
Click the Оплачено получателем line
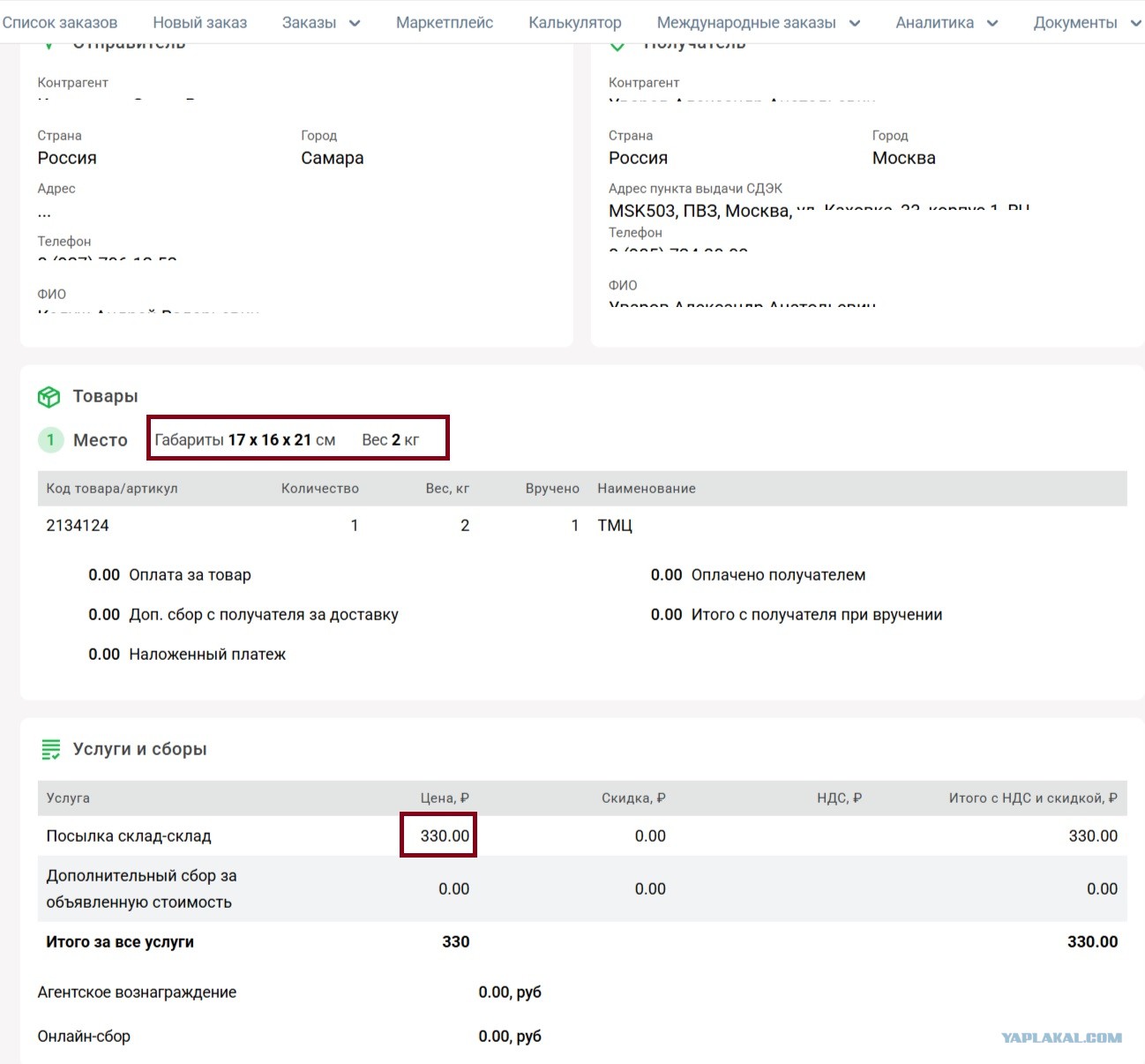coord(758,575)
